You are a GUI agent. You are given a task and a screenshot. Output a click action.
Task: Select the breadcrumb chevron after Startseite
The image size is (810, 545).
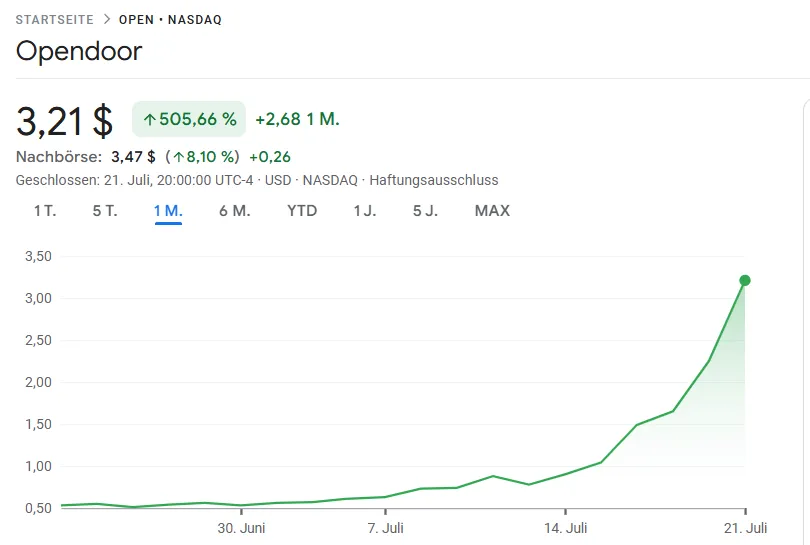click(x=107, y=19)
